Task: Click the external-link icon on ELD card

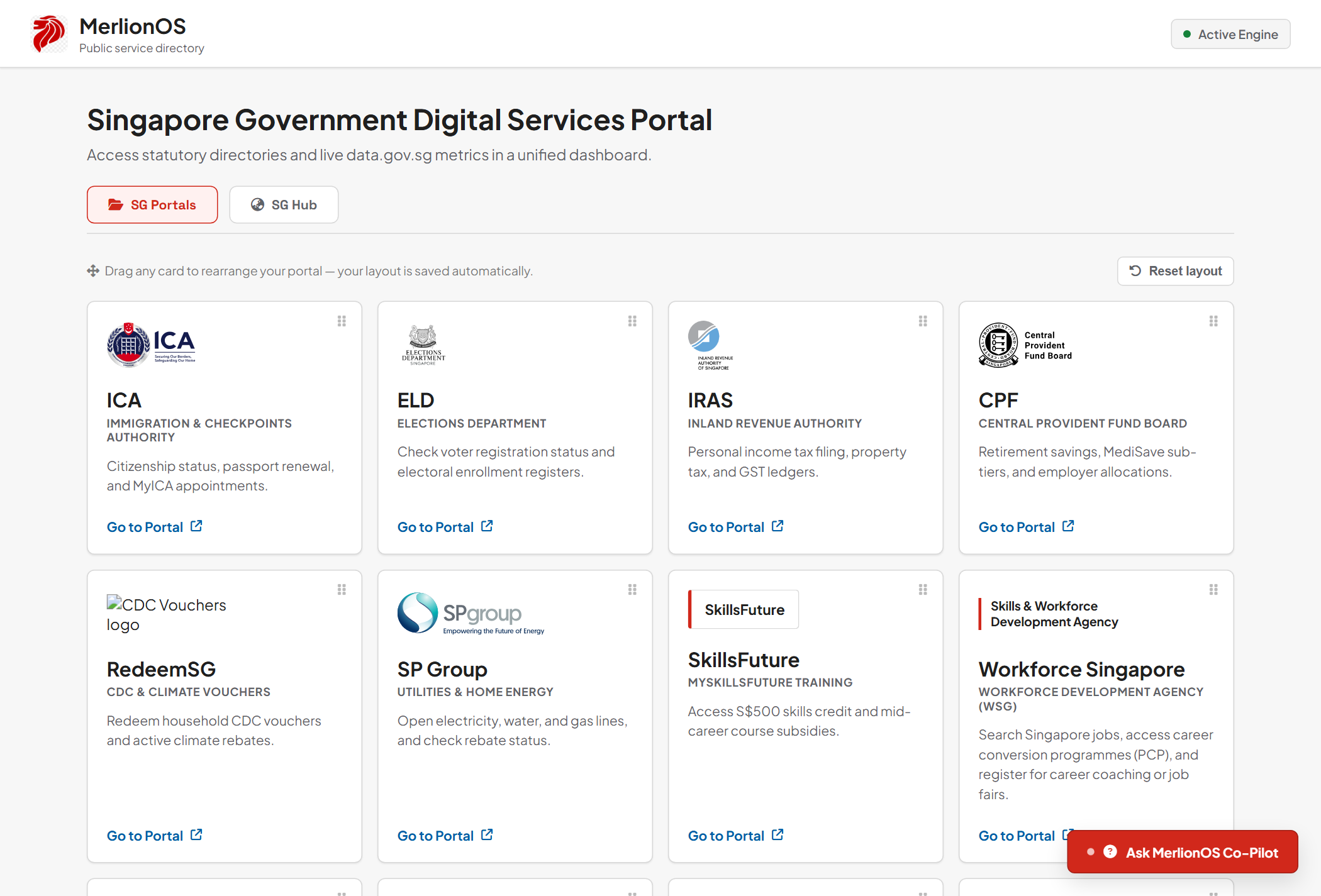Action: point(487,526)
